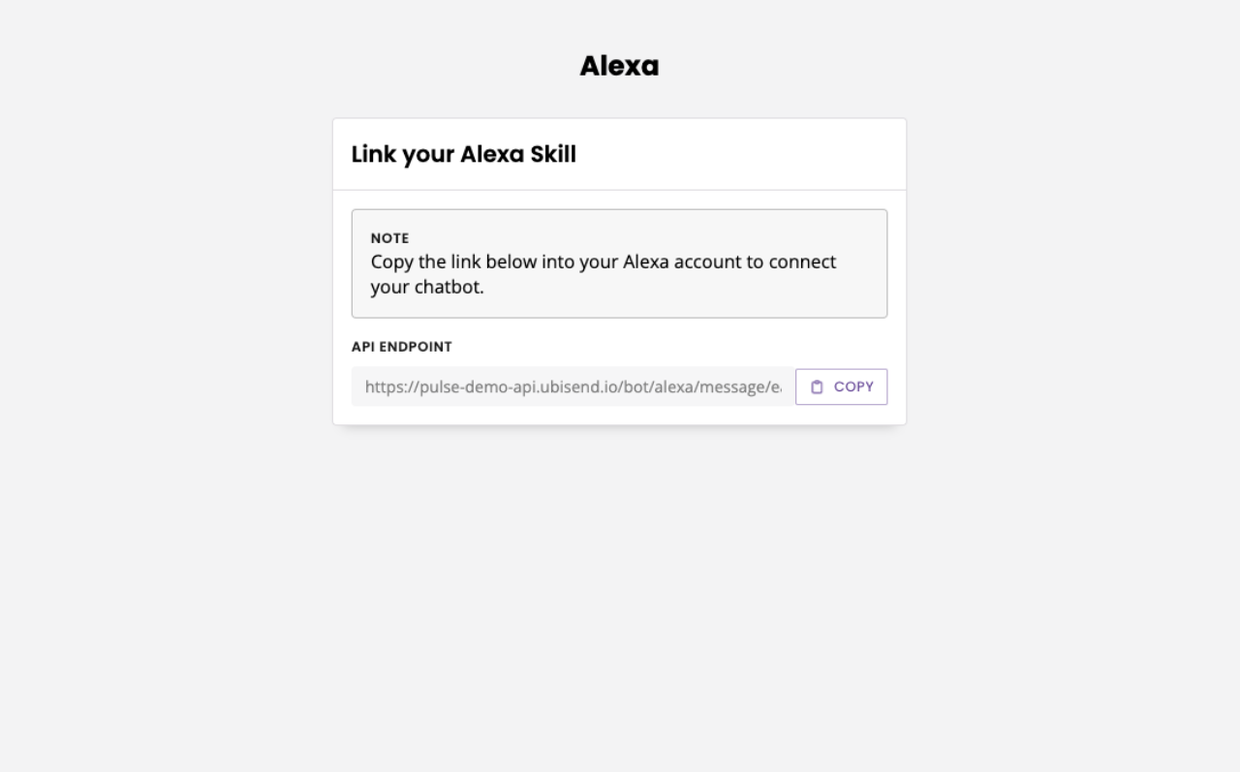Click the bold Alexa header text
The height and width of the screenshot is (772, 1240).
(619, 65)
